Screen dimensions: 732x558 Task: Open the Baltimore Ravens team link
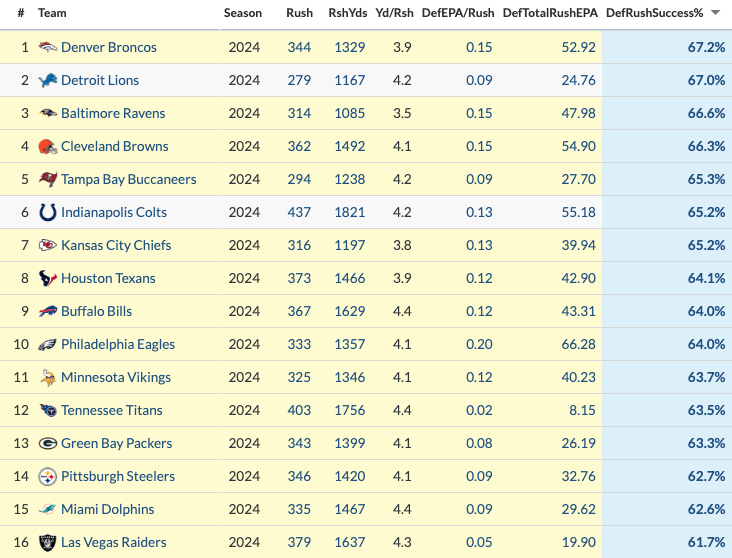[x=113, y=113]
